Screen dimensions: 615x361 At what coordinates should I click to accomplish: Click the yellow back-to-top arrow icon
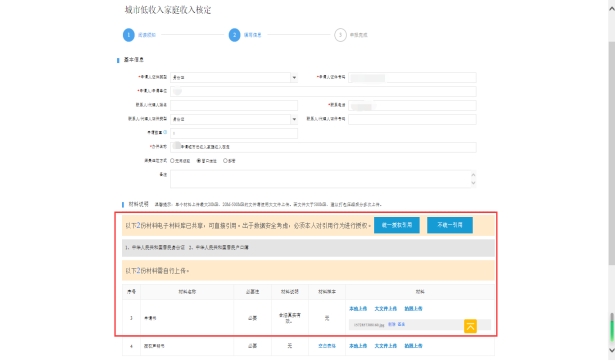point(470,326)
